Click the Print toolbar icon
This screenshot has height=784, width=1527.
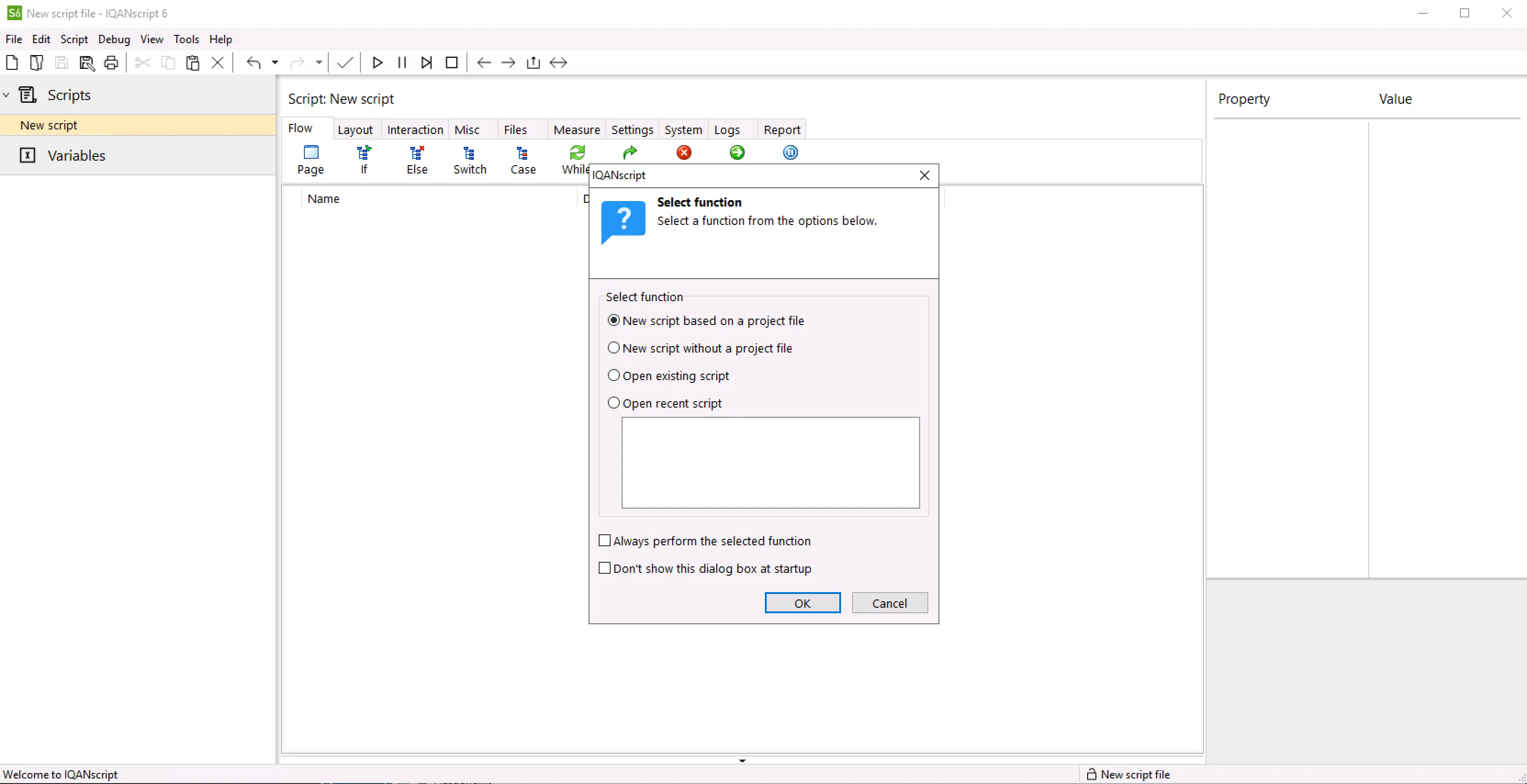(x=111, y=63)
